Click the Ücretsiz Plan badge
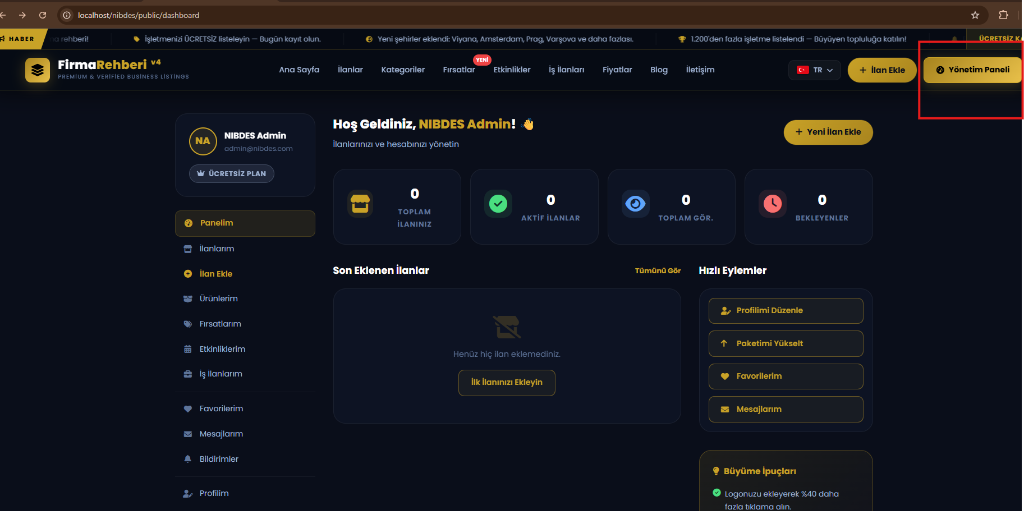The height and width of the screenshot is (511, 1024). (x=231, y=174)
